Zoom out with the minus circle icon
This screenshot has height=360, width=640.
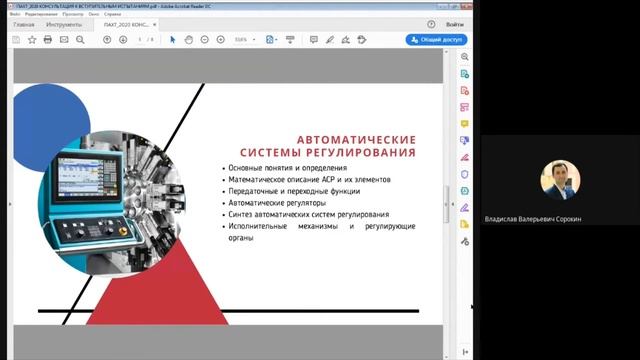(x=204, y=40)
